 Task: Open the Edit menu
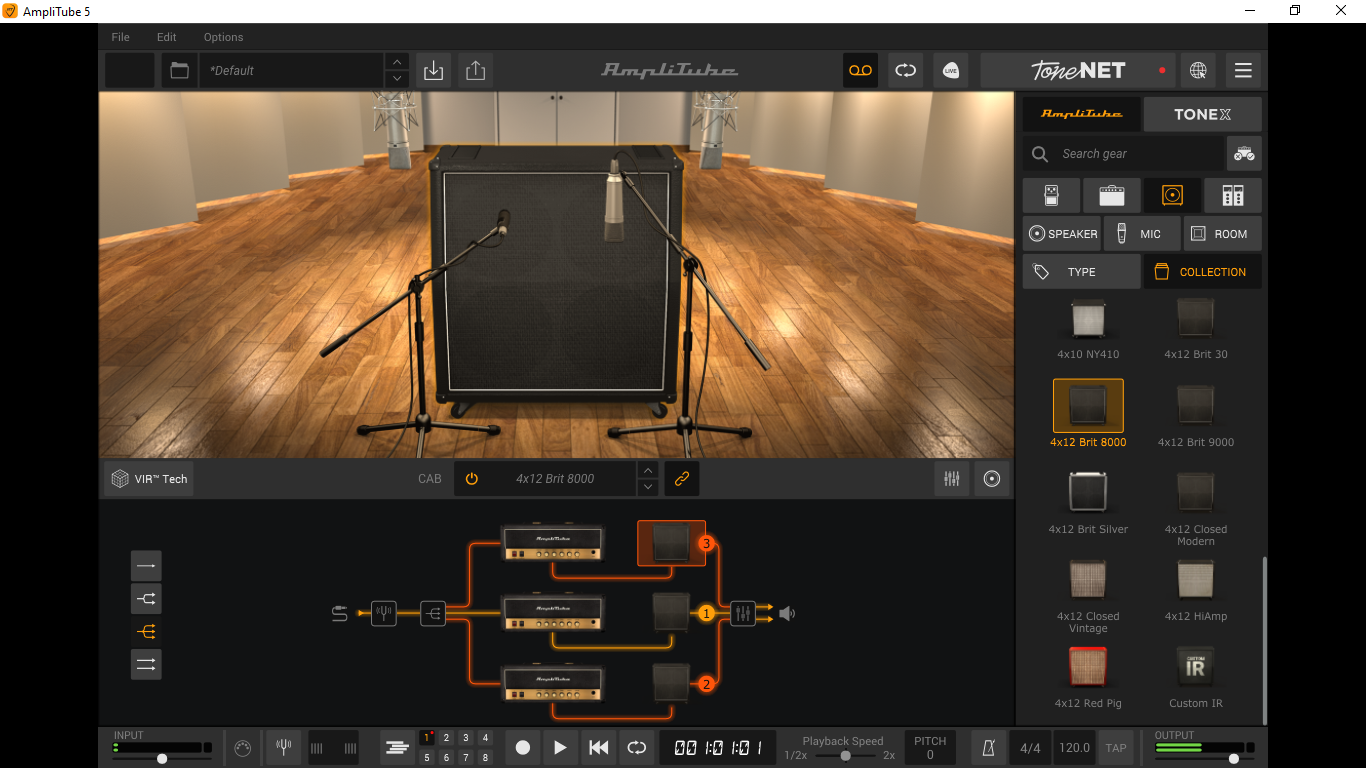point(167,37)
